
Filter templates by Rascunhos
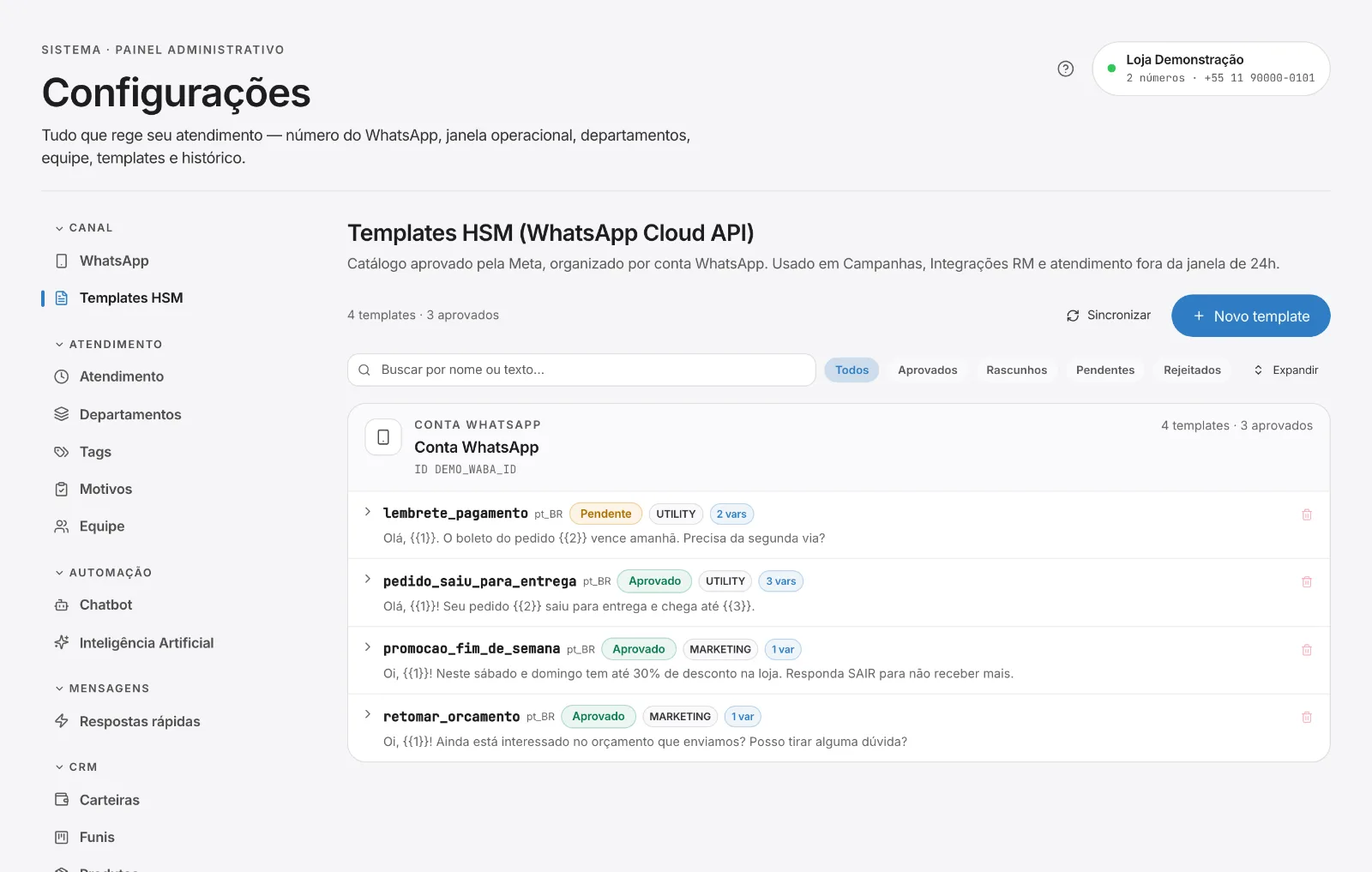1017,370
